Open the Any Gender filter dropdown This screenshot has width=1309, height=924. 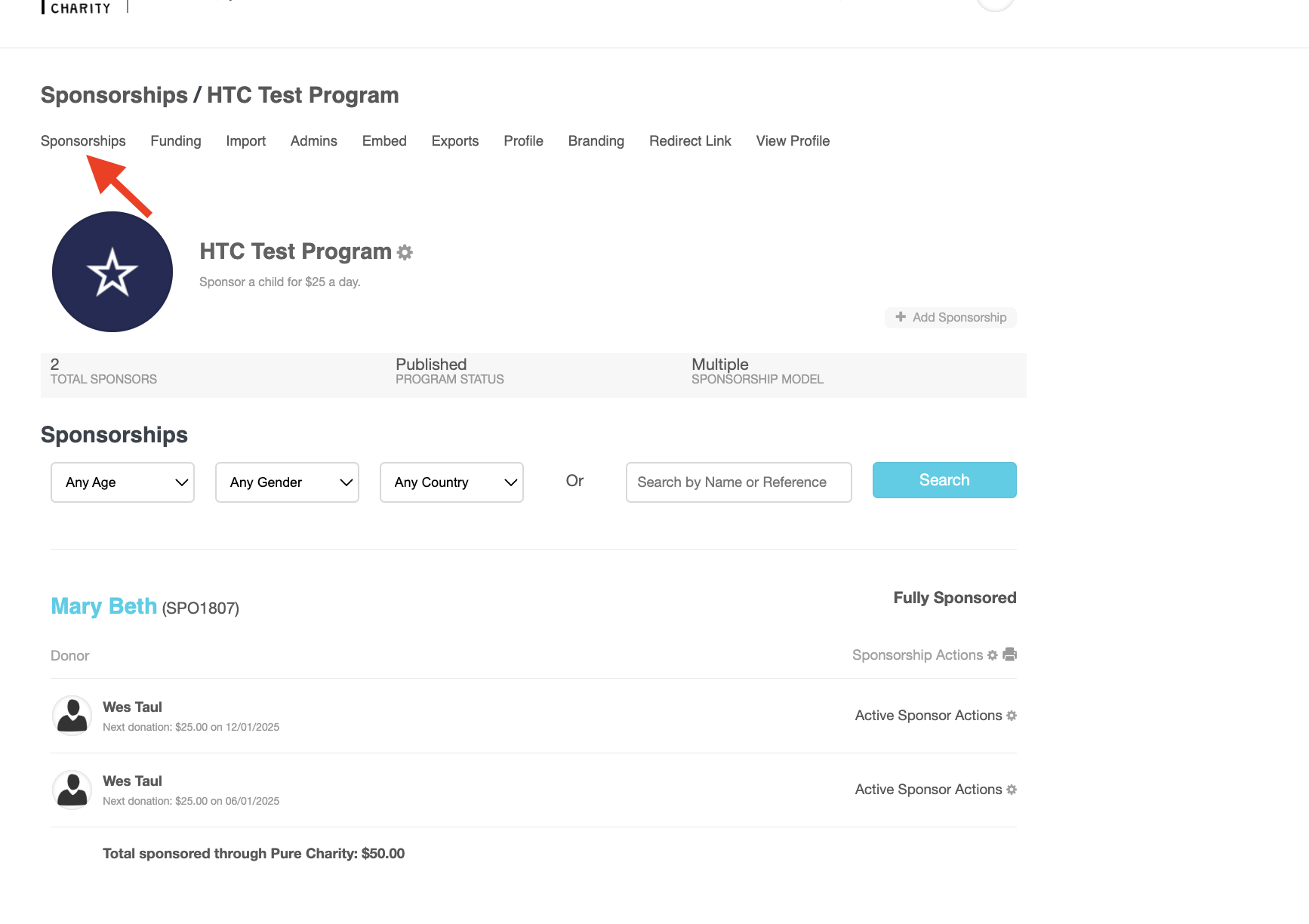click(287, 482)
